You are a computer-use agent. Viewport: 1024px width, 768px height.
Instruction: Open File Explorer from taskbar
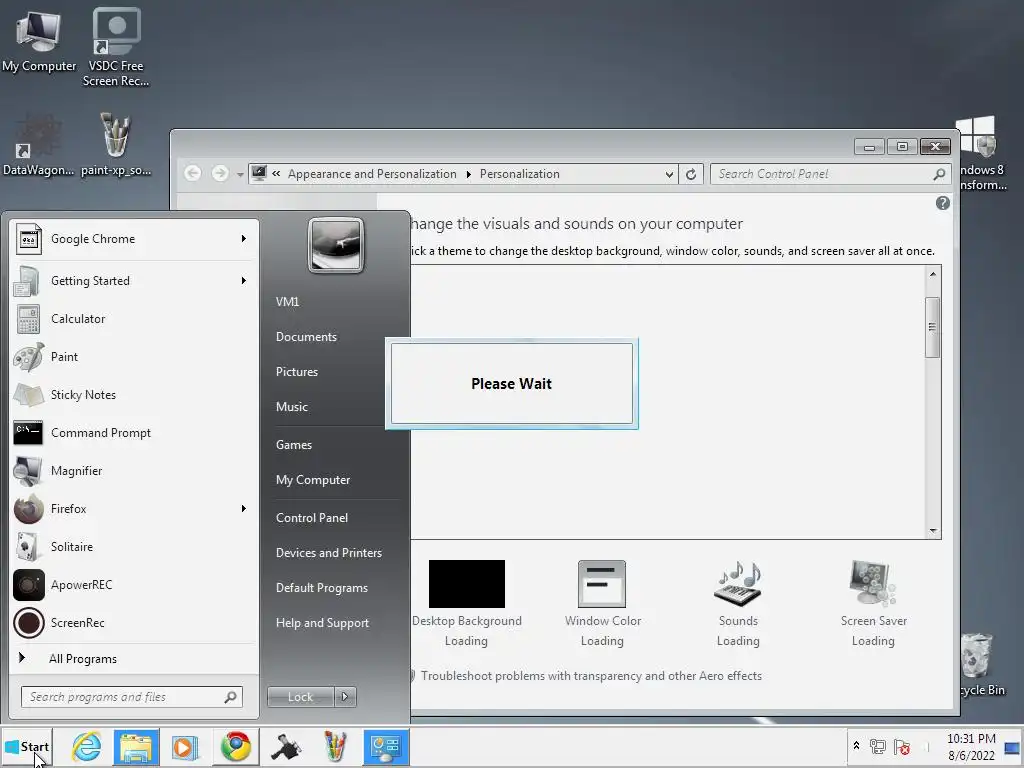click(x=136, y=747)
